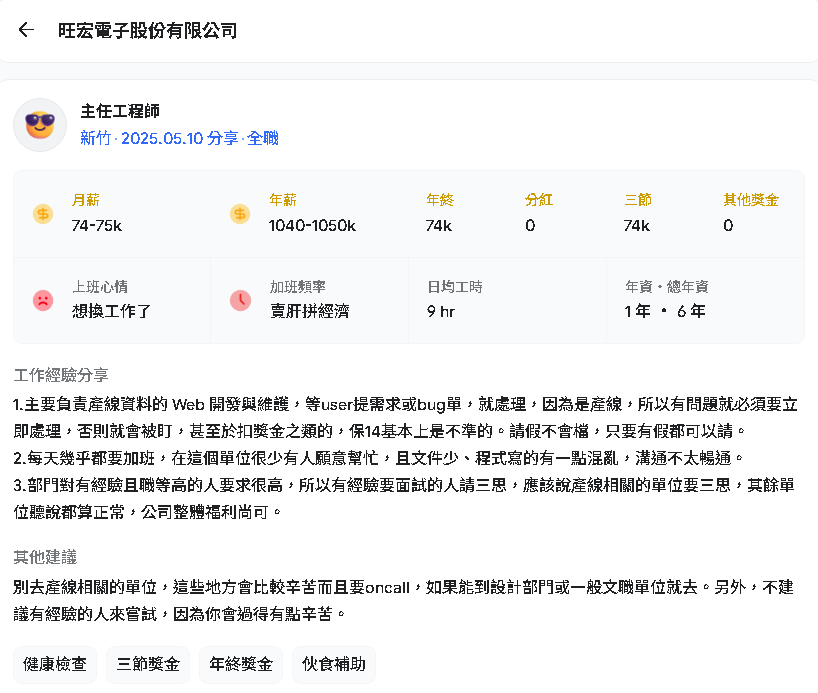Open the 健康檢查 benefit tag
Image resolution: width=818 pixels, height=693 pixels.
[x=55, y=664]
